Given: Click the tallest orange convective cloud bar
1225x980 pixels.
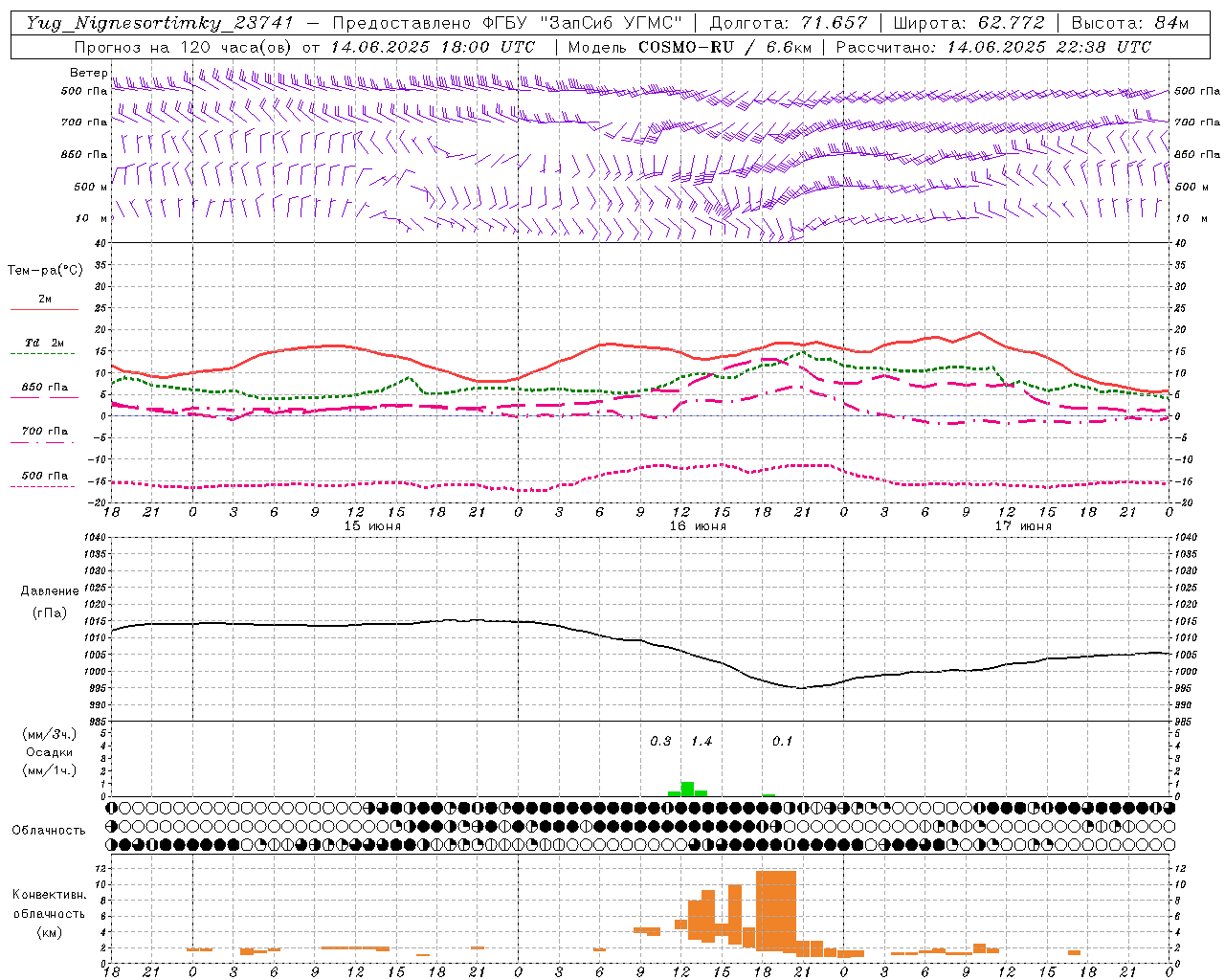Looking at the screenshot, I should pos(775,910).
